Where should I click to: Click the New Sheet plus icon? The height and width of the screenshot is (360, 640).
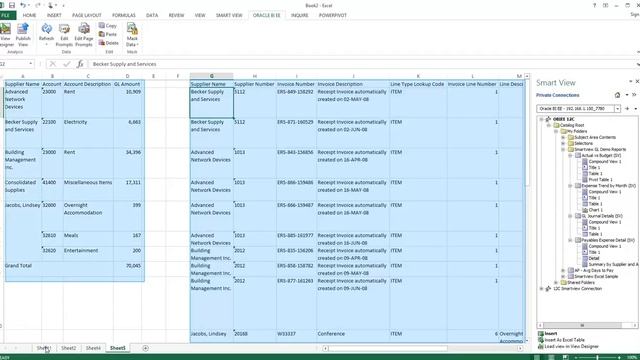point(145,348)
